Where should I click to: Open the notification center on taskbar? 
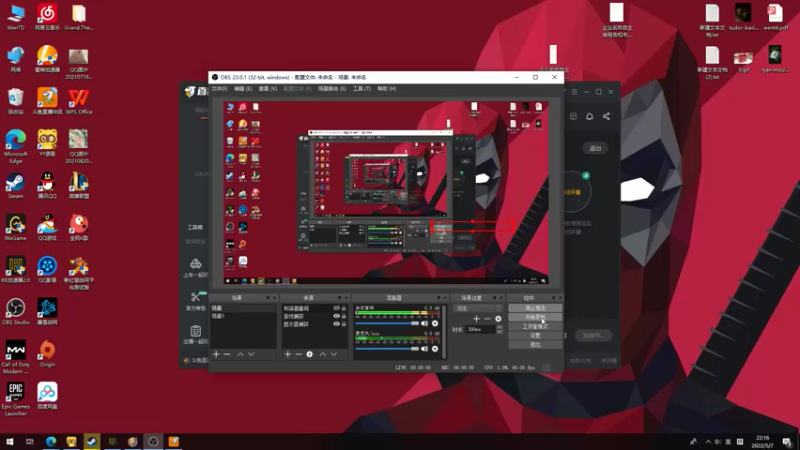pos(787,441)
